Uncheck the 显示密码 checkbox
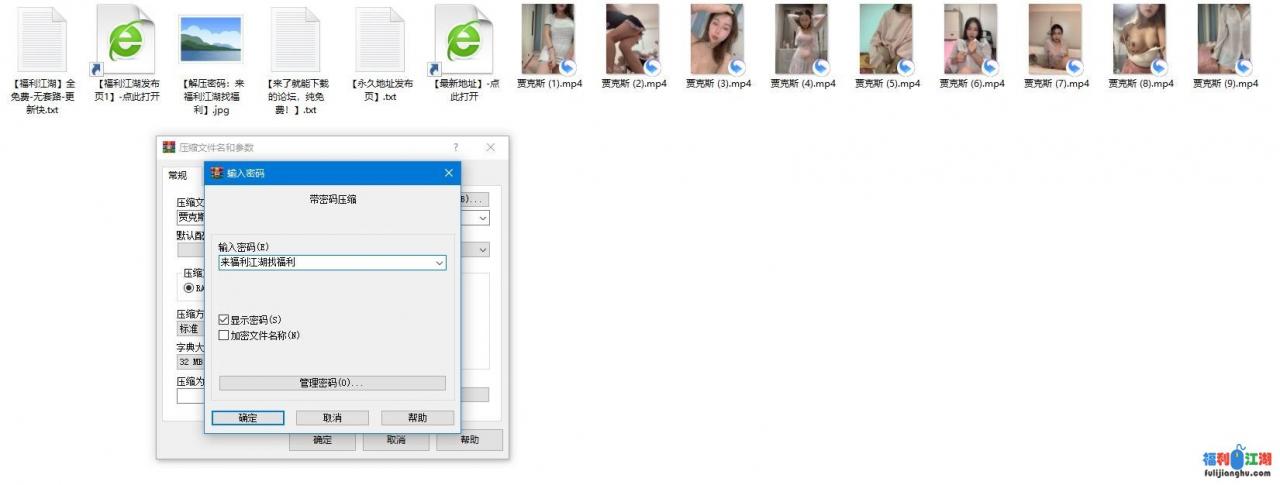Image resolution: width=1280 pixels, height=485 pixels. coord(224,320)
